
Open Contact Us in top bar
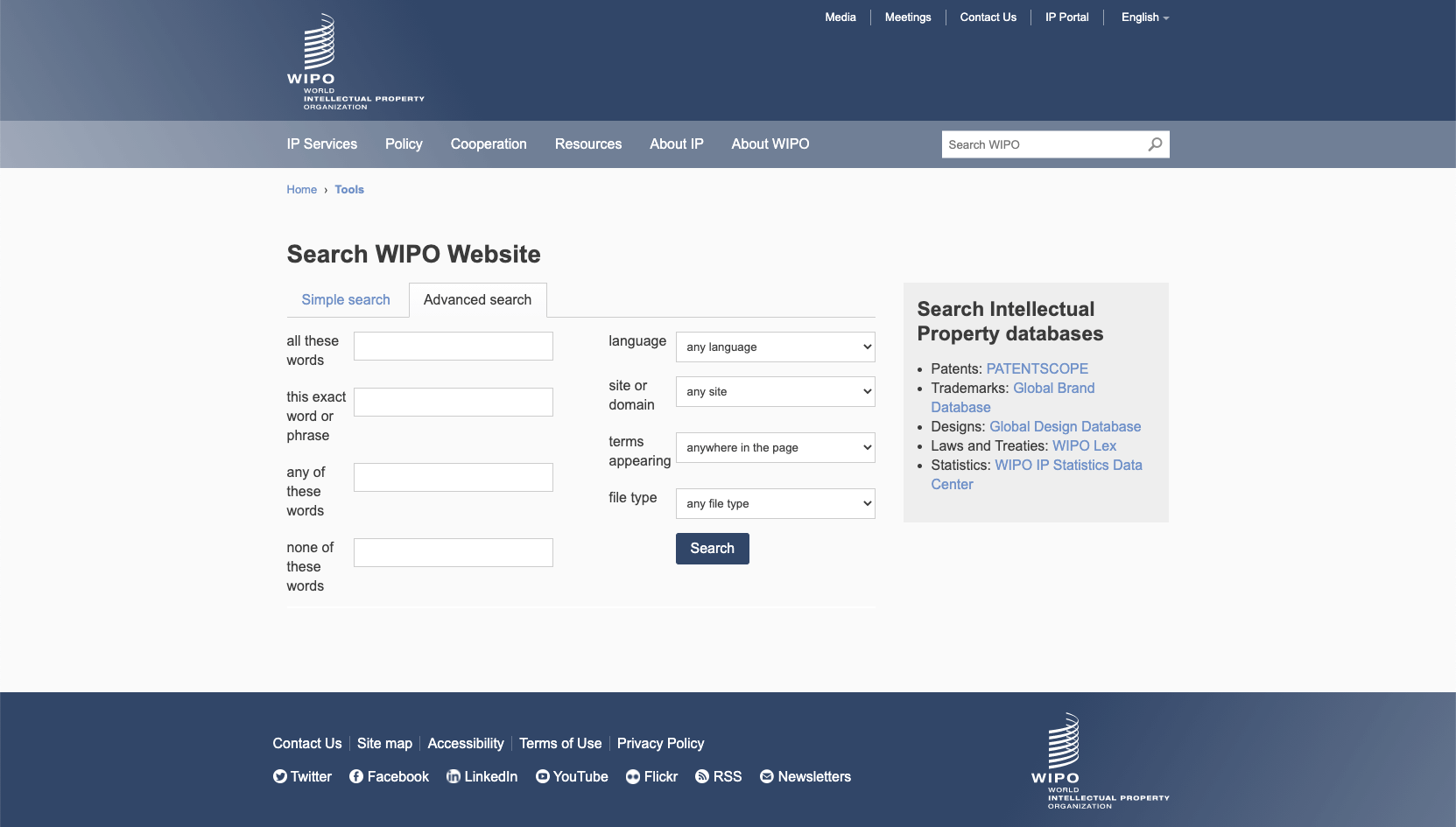(988, 18)
